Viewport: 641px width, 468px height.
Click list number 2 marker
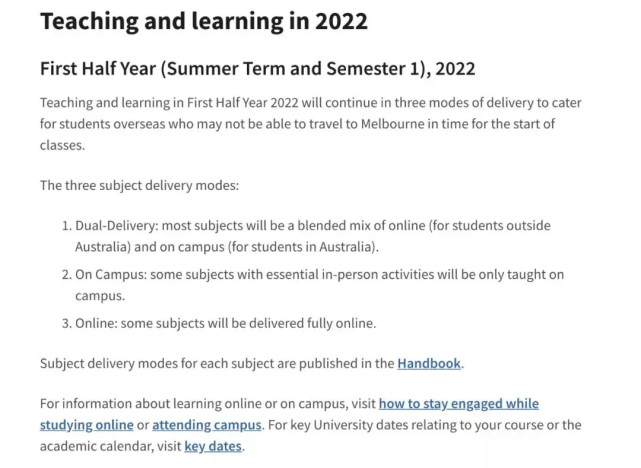66,274
